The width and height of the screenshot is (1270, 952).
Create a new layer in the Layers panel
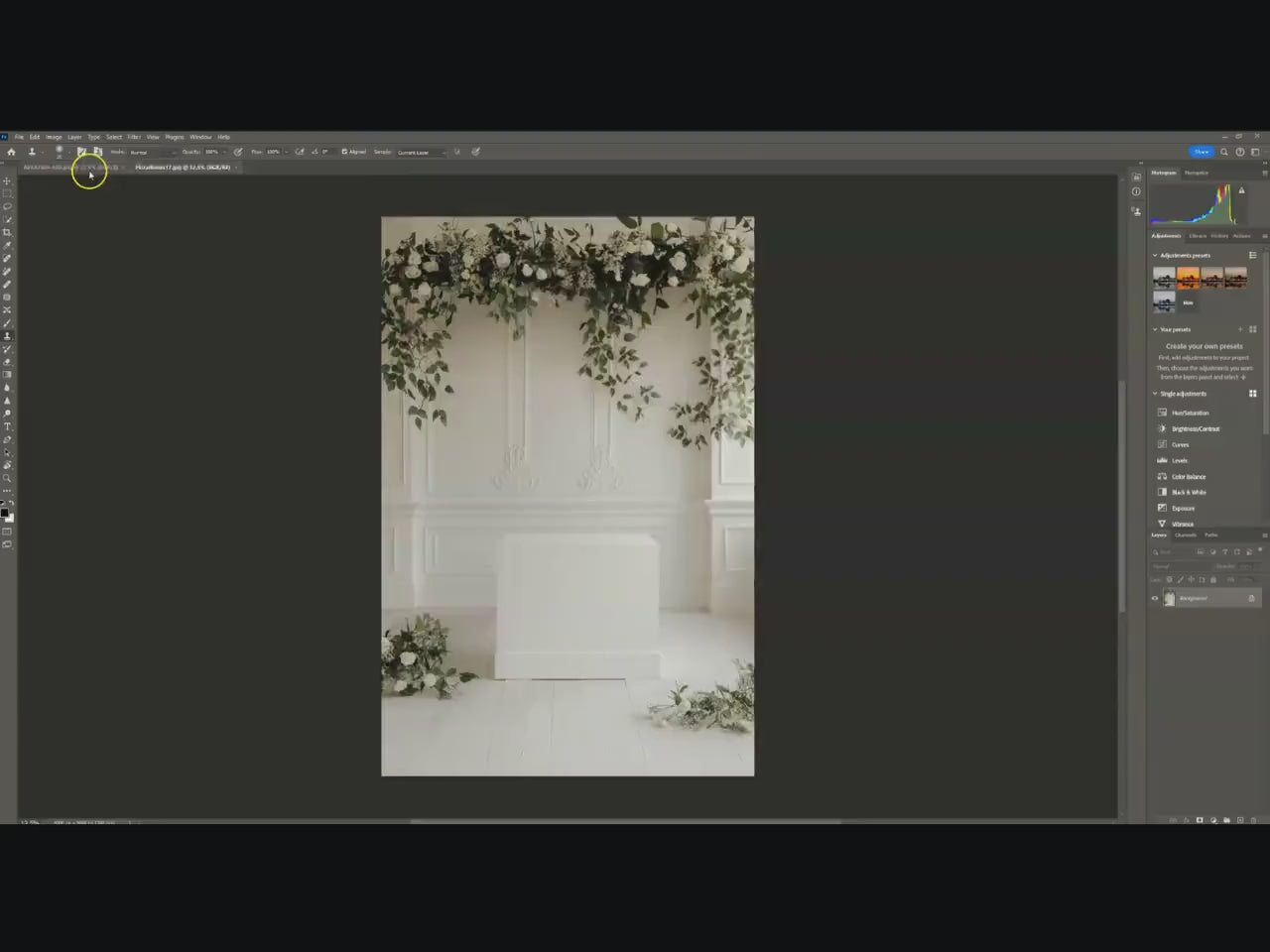1239,821
